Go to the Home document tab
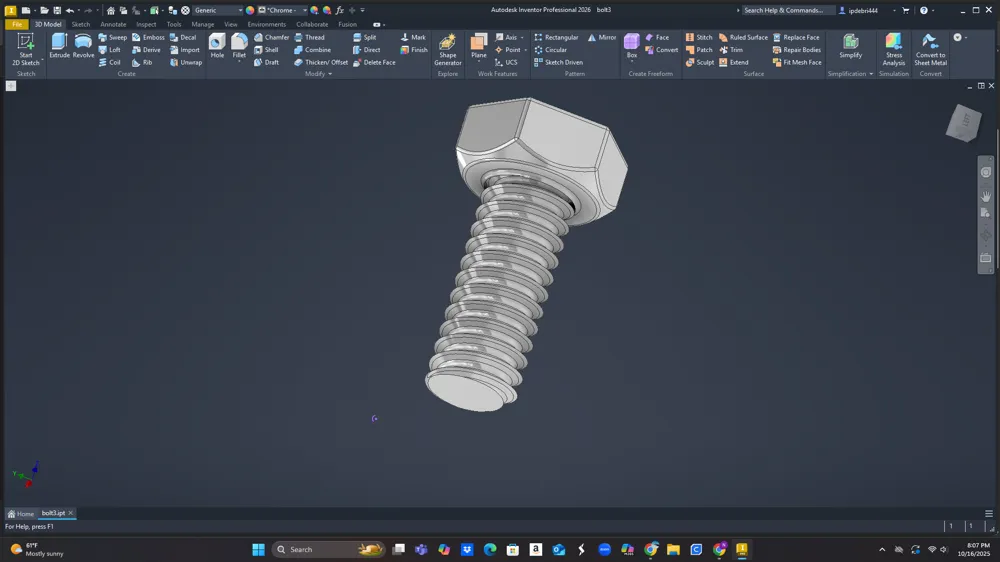Screen dimensions: 1000x562 [21, 514]
